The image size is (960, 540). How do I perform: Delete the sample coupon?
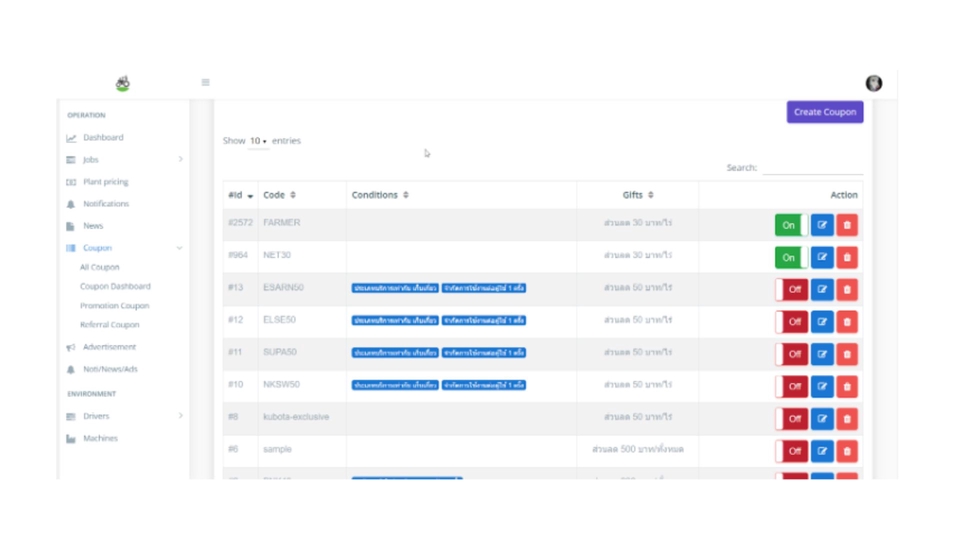pos(847,451)
